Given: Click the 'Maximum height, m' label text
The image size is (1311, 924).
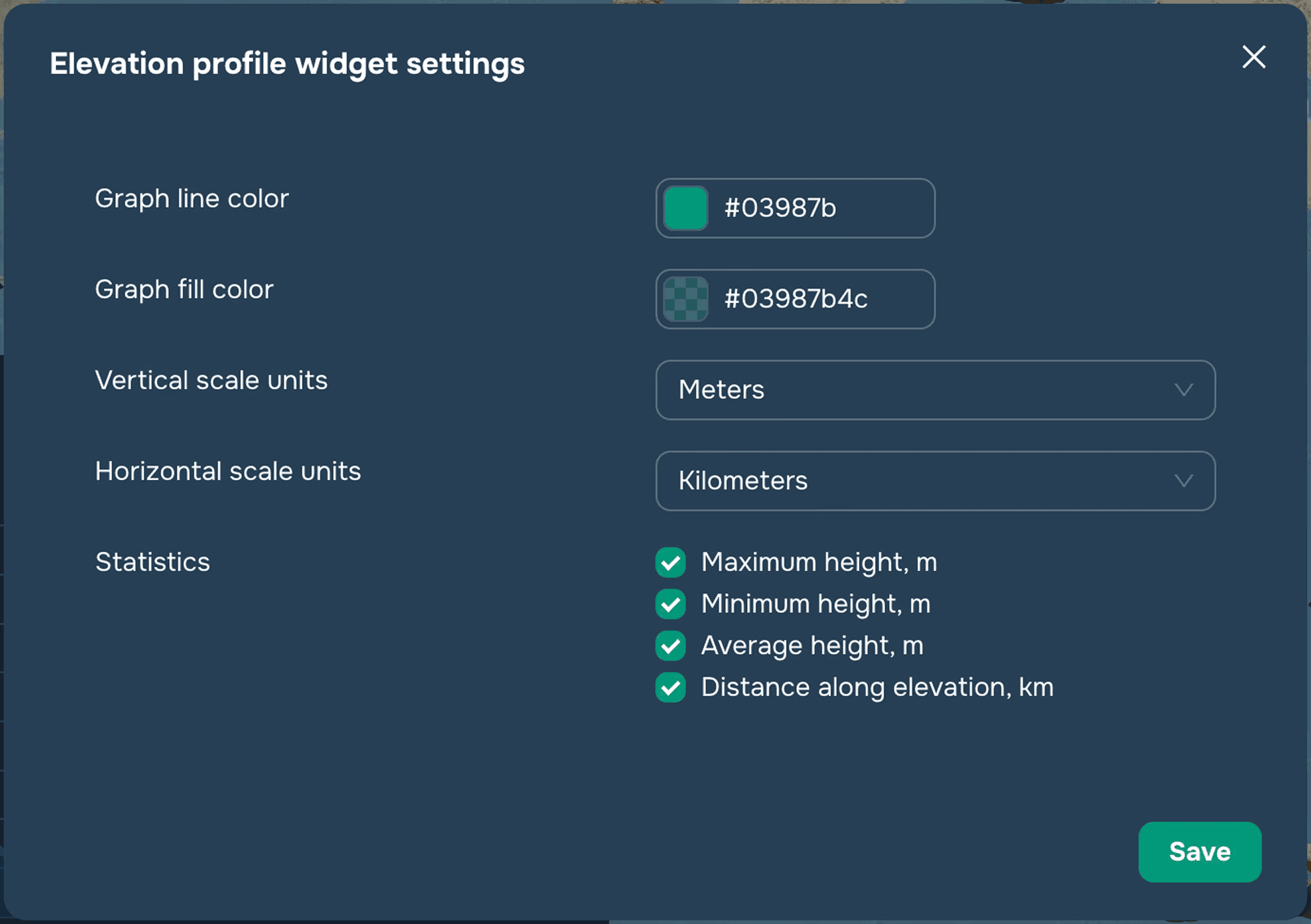Looking at the screenshot, I should tap(819, 562).
